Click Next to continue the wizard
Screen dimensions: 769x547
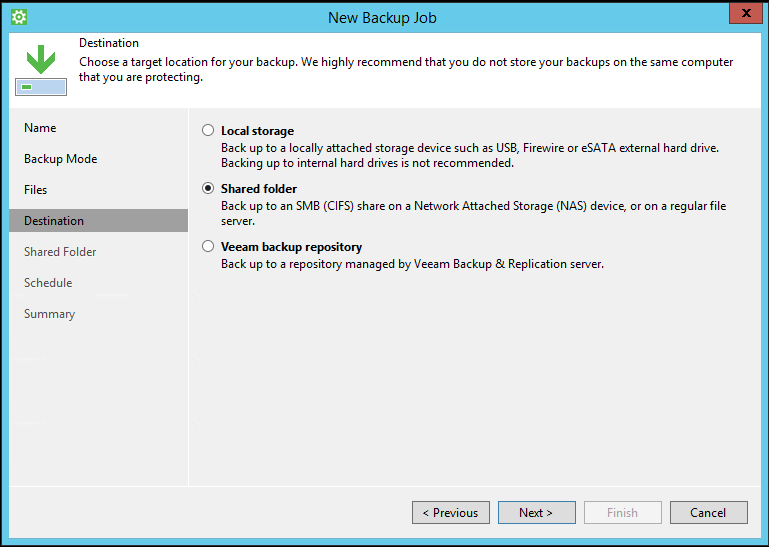(536, 513)
